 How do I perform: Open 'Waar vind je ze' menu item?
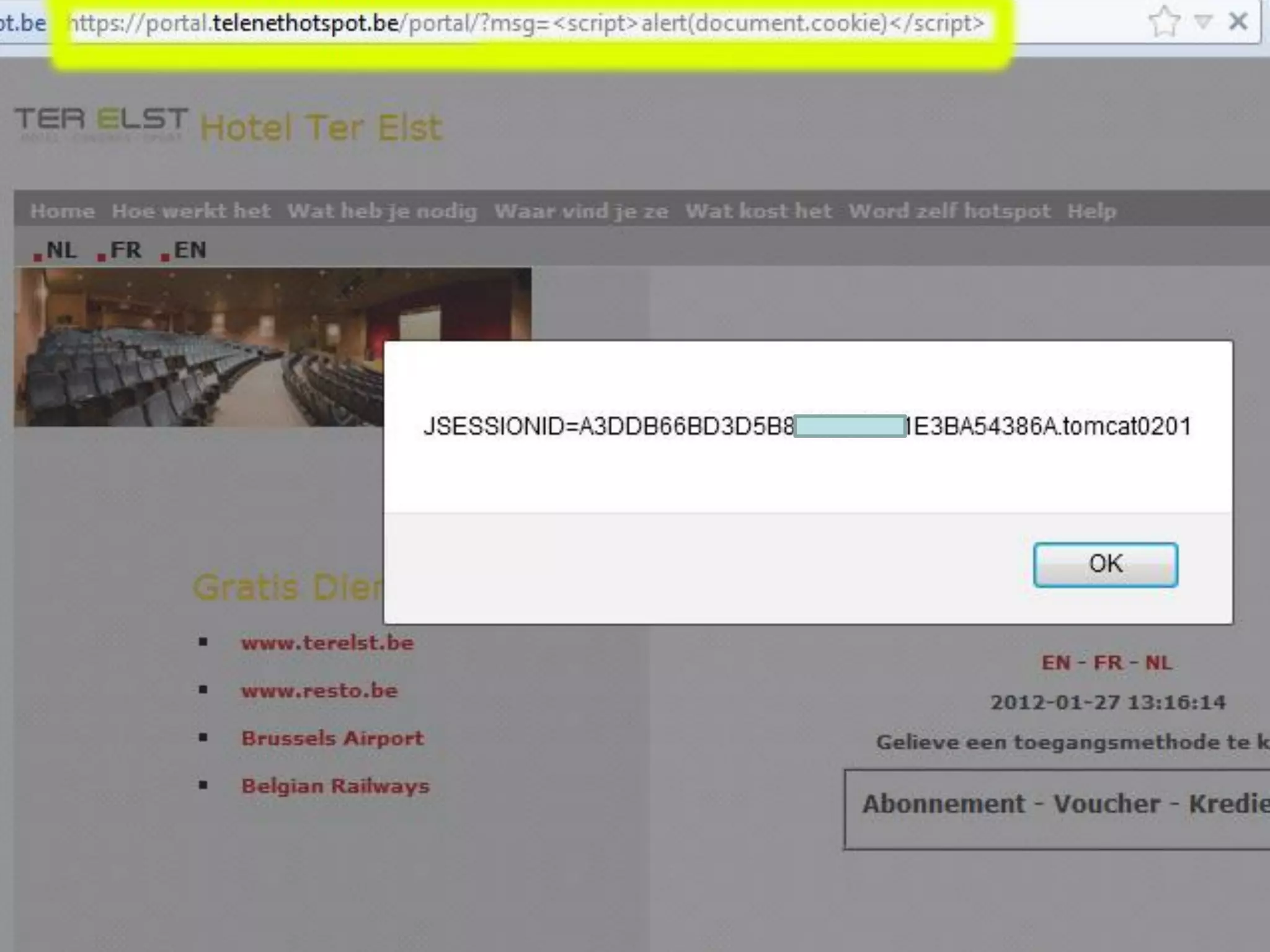[x=581, y=211]
